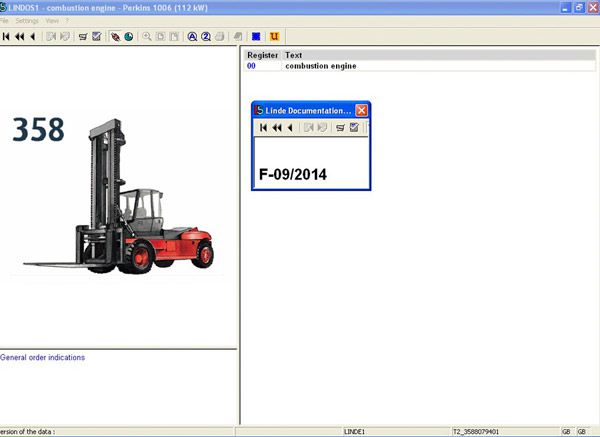Open the '?' help menu
The height and width of the screenshot is (437, 600).
click(x=67, y=21)
